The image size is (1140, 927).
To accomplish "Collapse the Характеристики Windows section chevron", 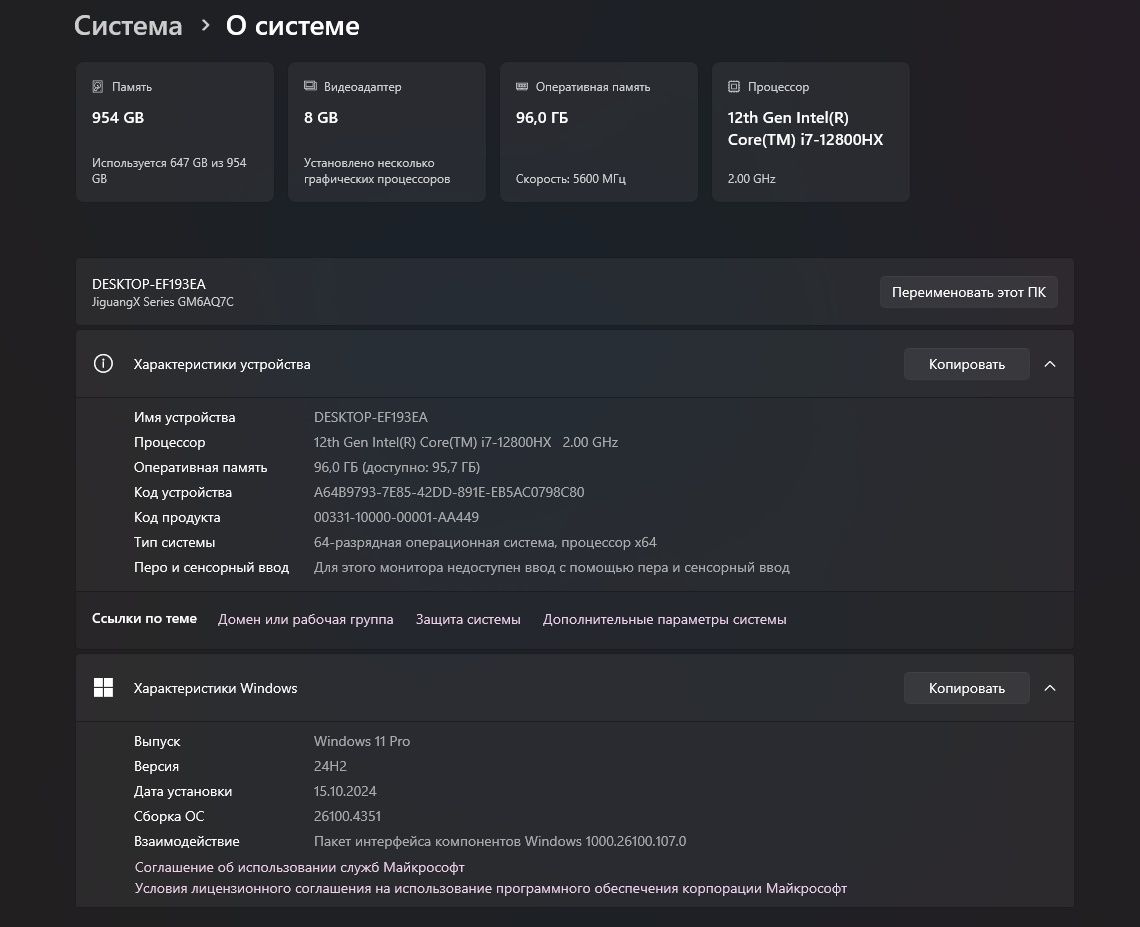I will [1050, 688].
